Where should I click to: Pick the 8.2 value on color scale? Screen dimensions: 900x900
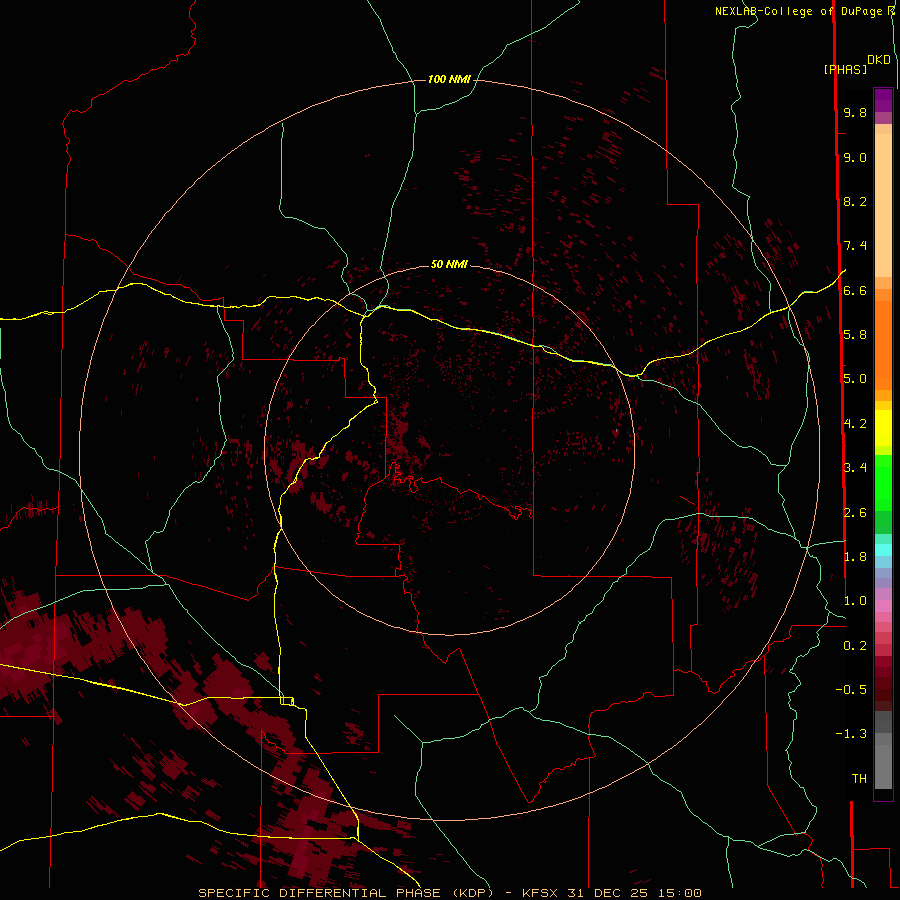click(x=855, y=201)
